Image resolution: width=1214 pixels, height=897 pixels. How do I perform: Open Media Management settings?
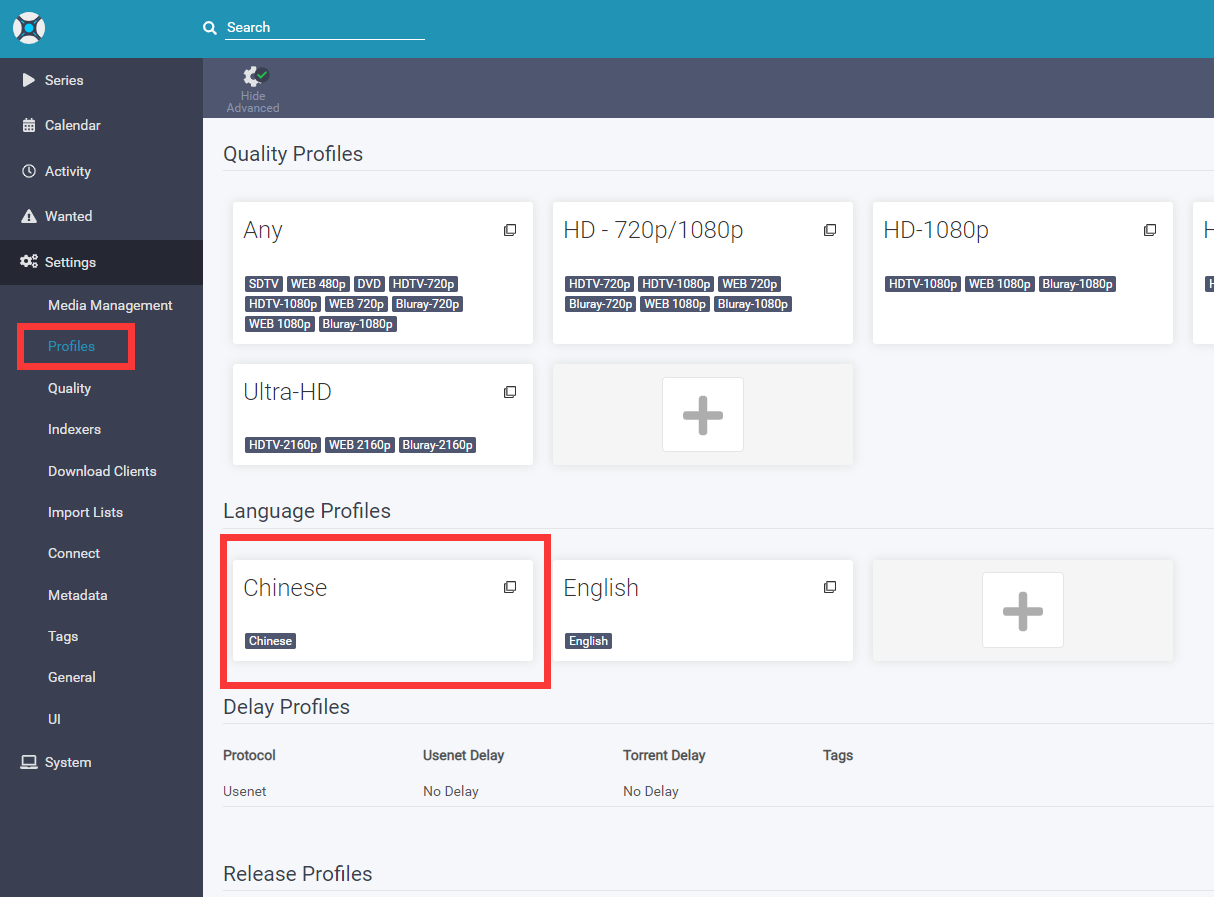(110, 305)
